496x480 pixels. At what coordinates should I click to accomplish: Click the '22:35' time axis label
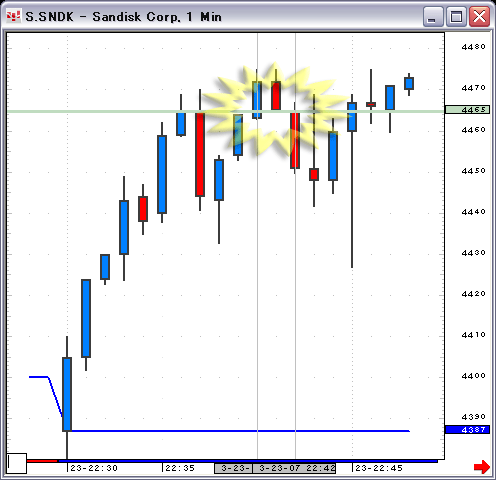[x=180, y=468]
